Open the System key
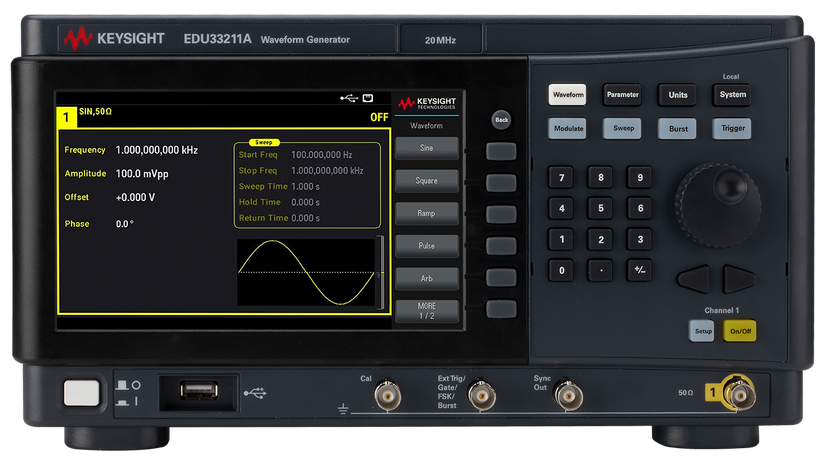This screenshot has height=463, width=832. coord(732,94)
